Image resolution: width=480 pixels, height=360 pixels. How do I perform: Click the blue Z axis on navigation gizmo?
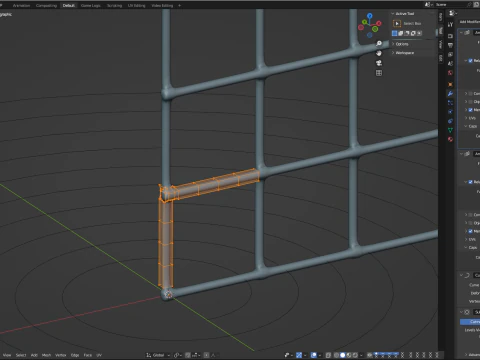pos(370,15)
